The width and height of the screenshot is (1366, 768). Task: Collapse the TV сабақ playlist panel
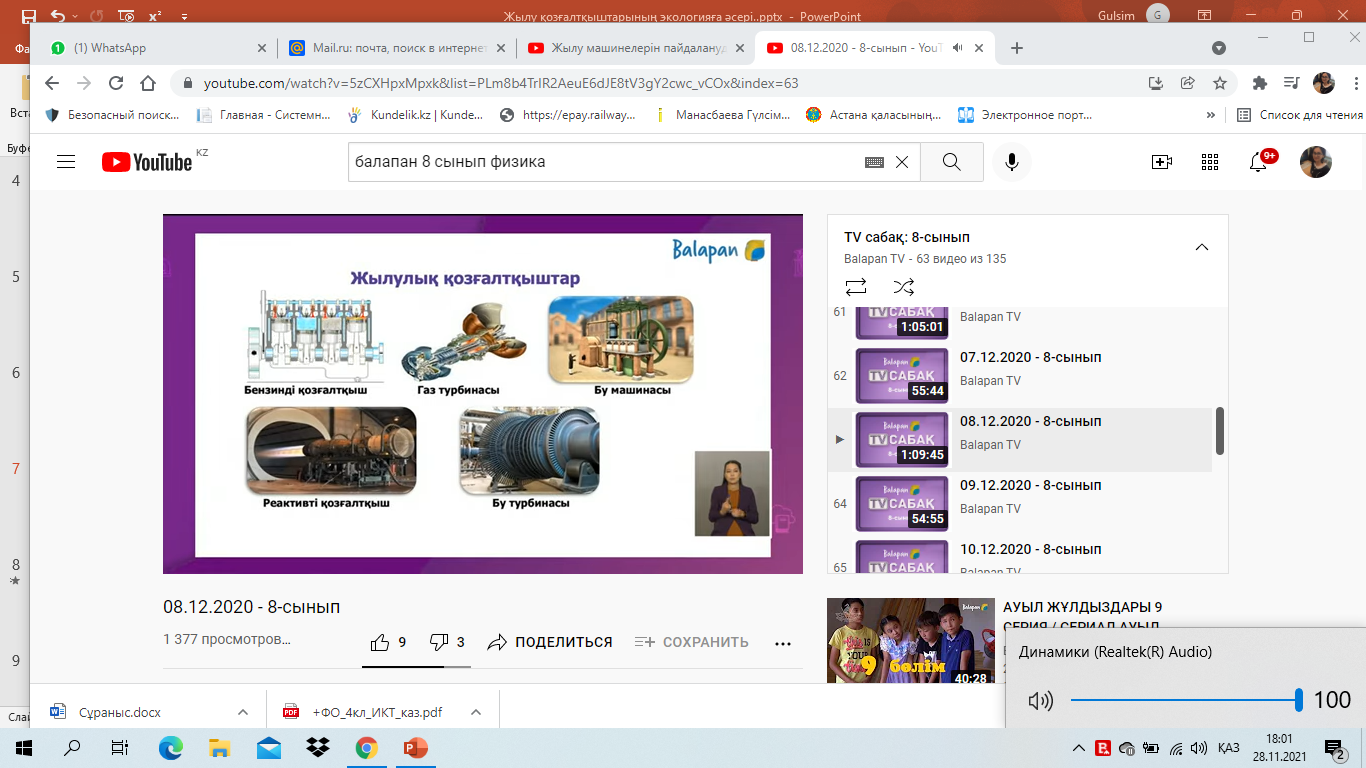point(1202,248)
